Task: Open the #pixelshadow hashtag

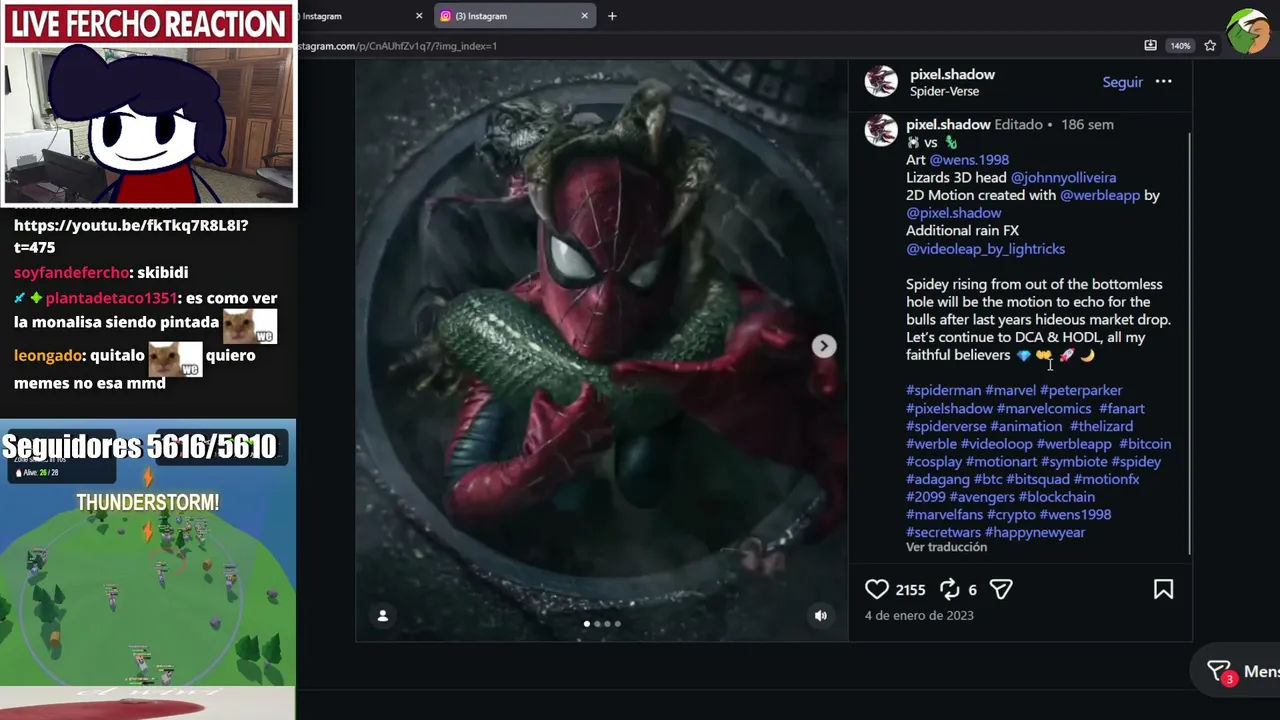Action: 949,409
